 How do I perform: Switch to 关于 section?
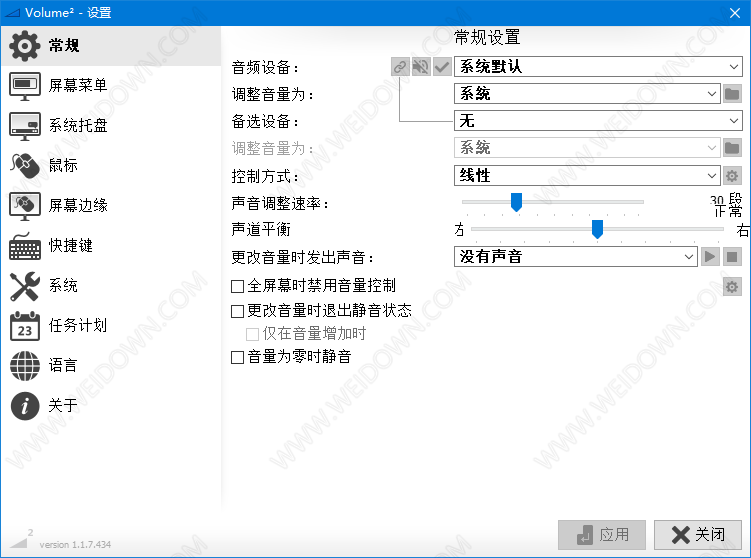click(63, 406)
